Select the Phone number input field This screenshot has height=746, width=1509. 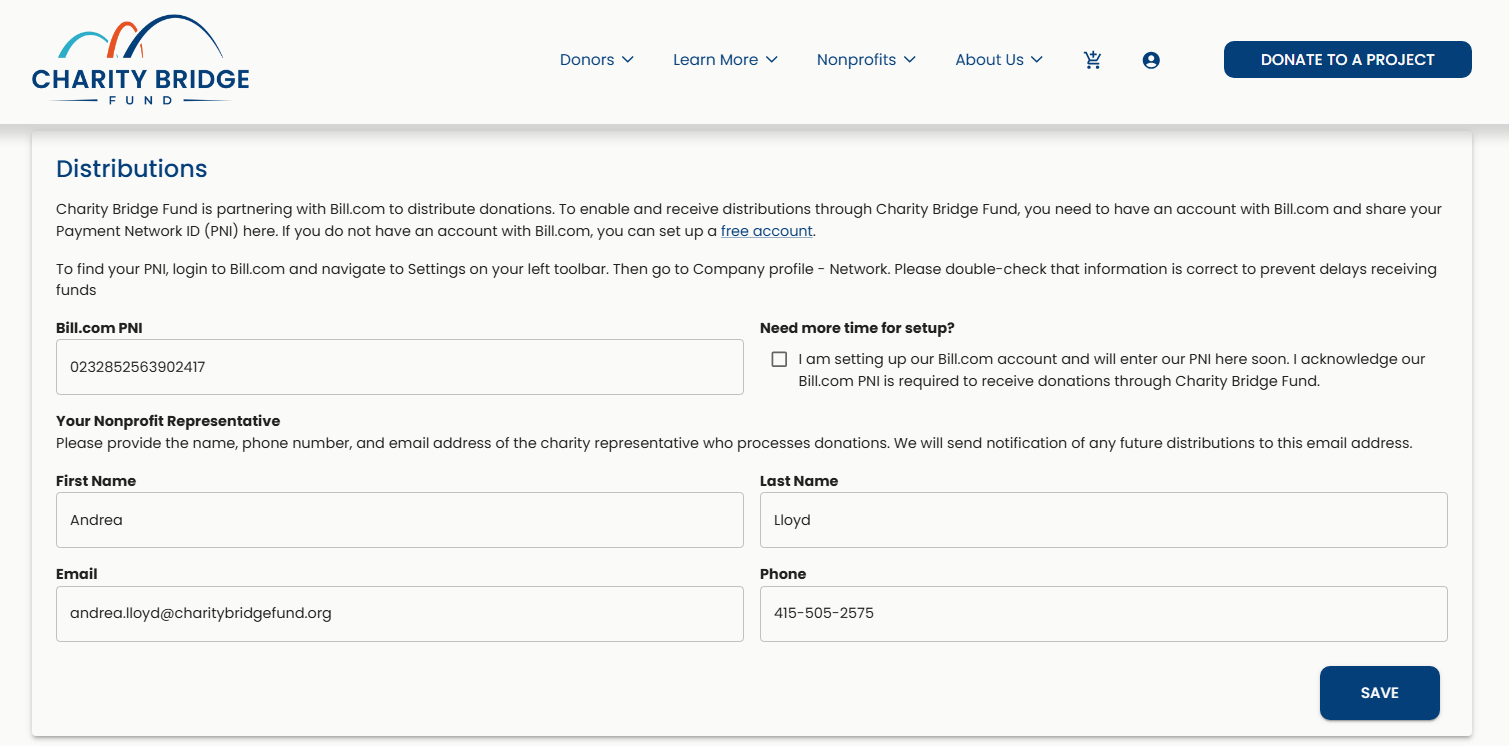click(1104, 614)
